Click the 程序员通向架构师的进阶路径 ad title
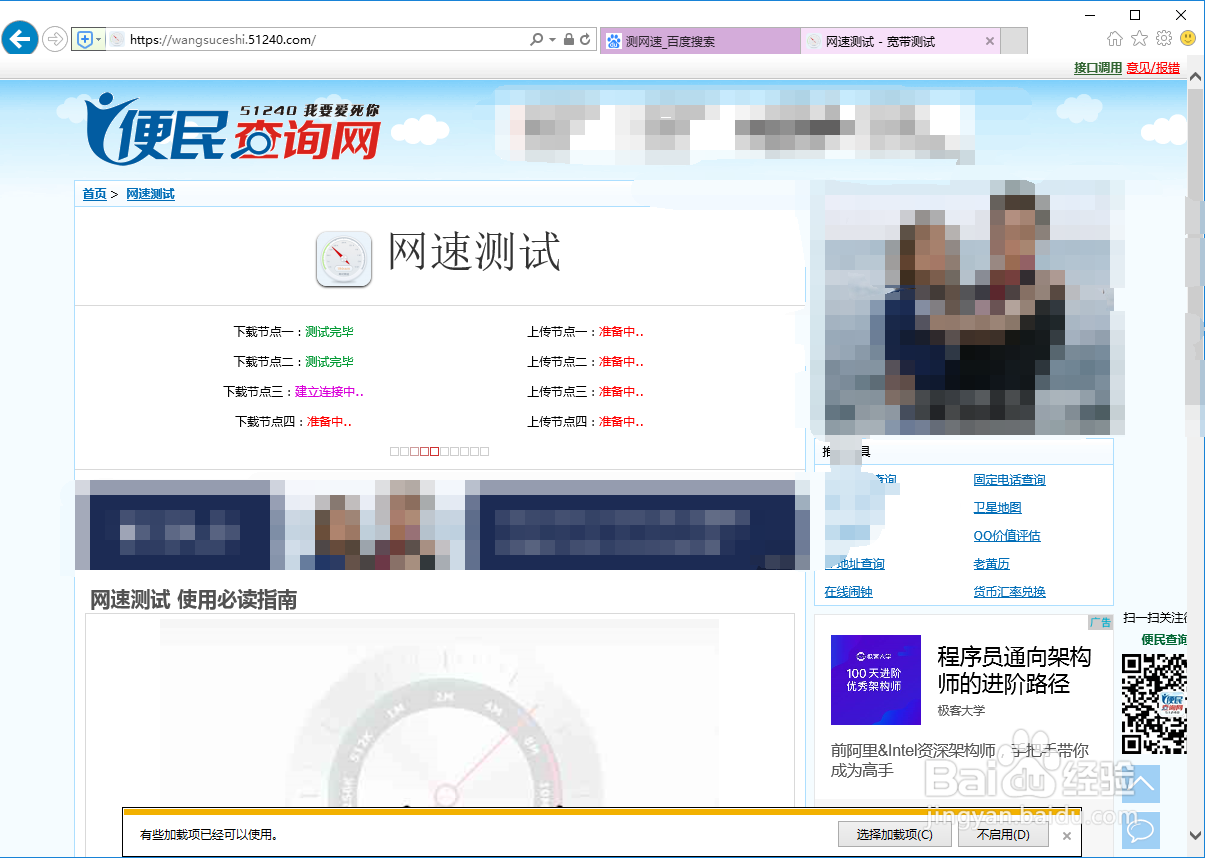The image size is (1205, 858). 1014,670
